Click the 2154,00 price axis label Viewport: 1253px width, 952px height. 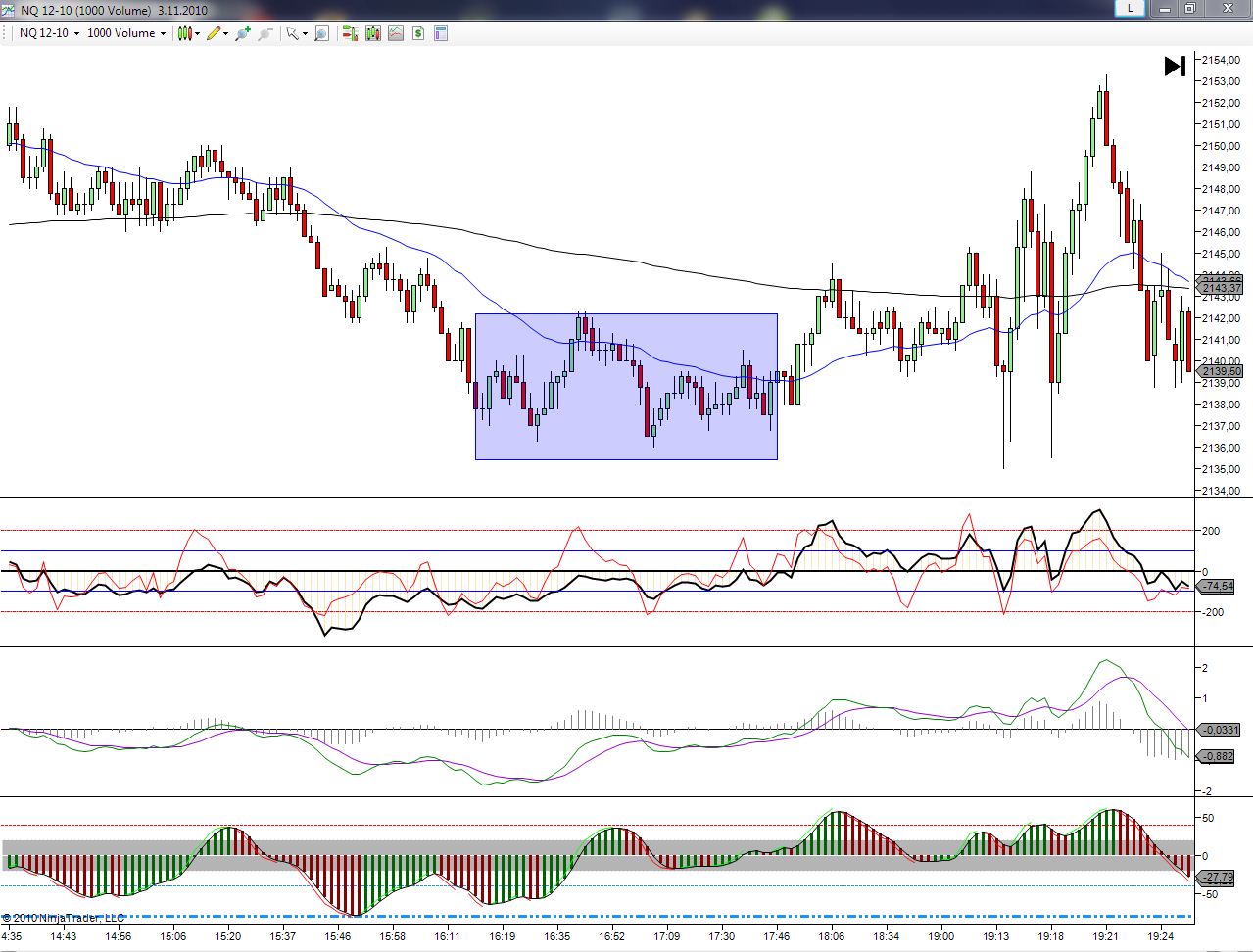(1222, 60)
